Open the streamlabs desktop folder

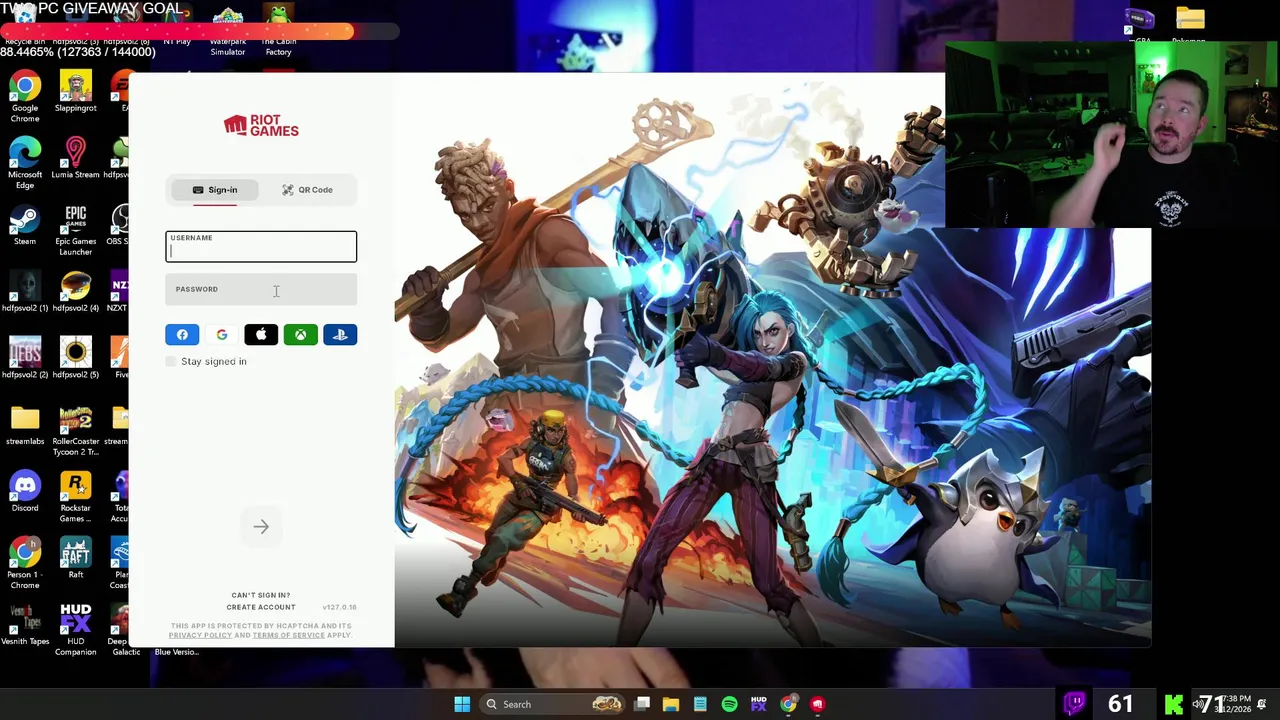click(25, 426)
